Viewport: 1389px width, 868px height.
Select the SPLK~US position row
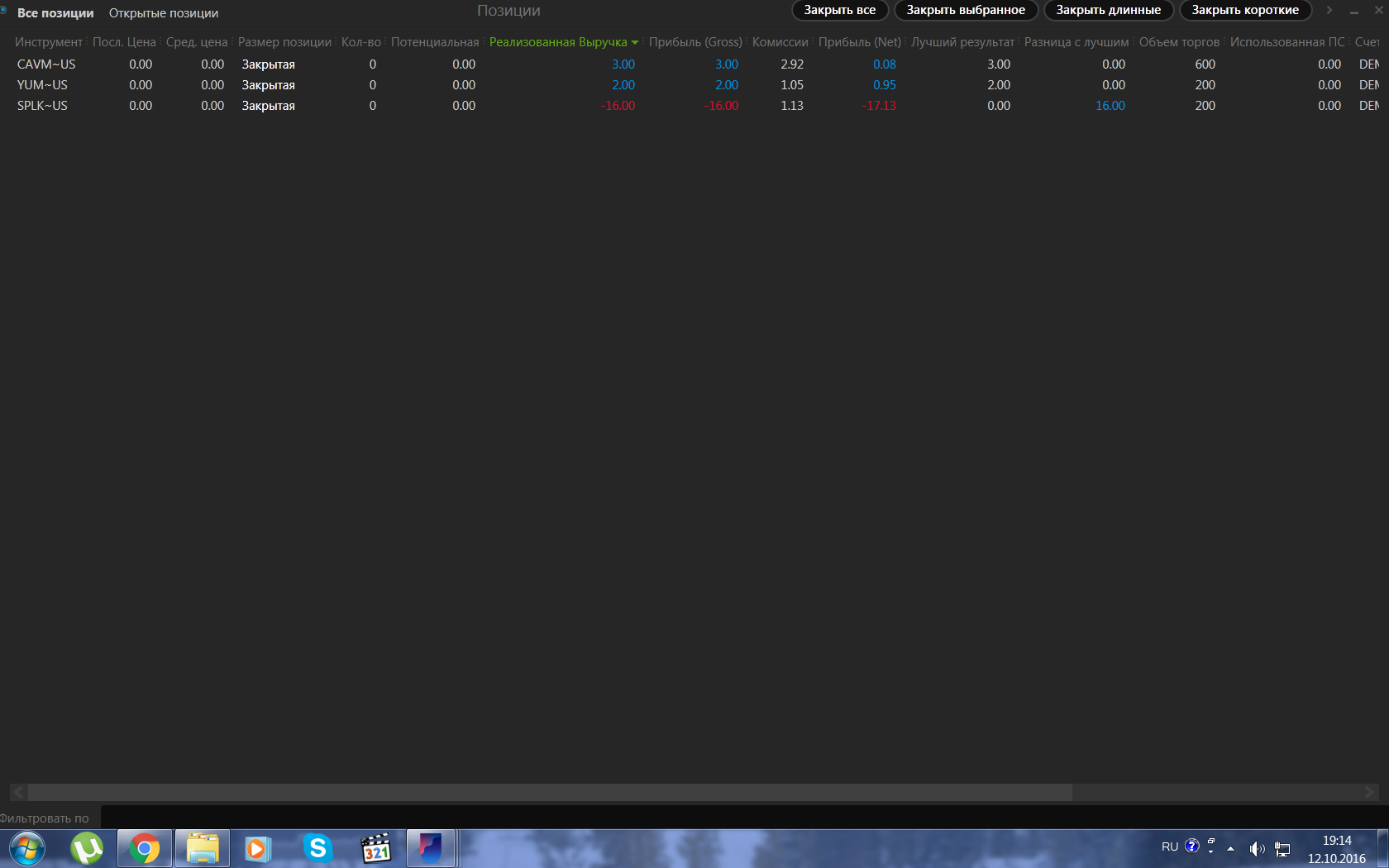click(x=694, y=106)
